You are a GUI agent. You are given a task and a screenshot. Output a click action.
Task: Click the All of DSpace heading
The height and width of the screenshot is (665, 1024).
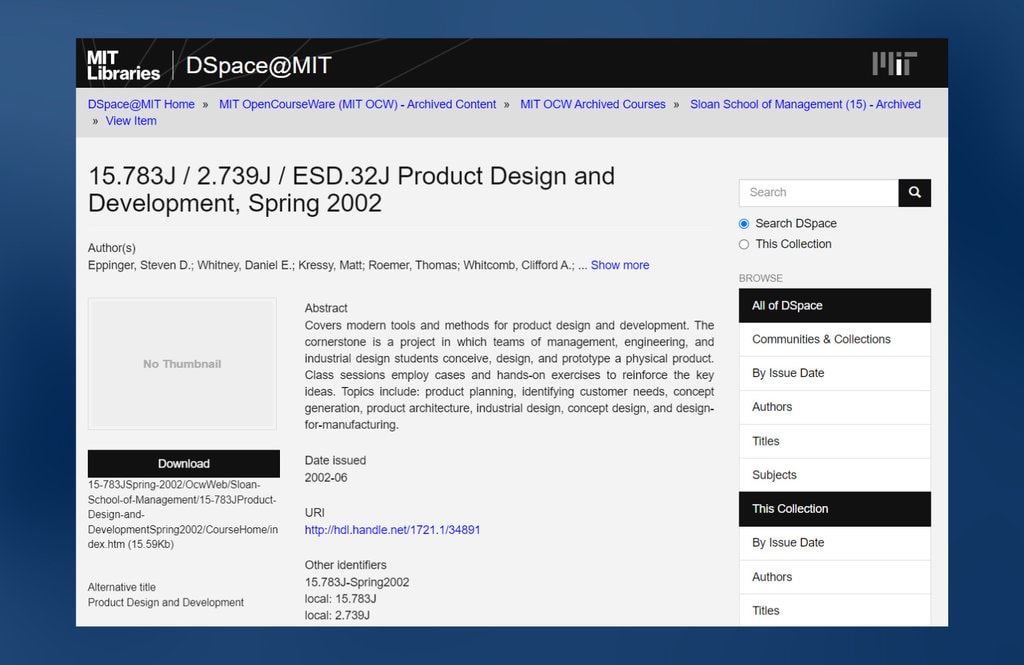pyautogui.click(x=835, y=306)
